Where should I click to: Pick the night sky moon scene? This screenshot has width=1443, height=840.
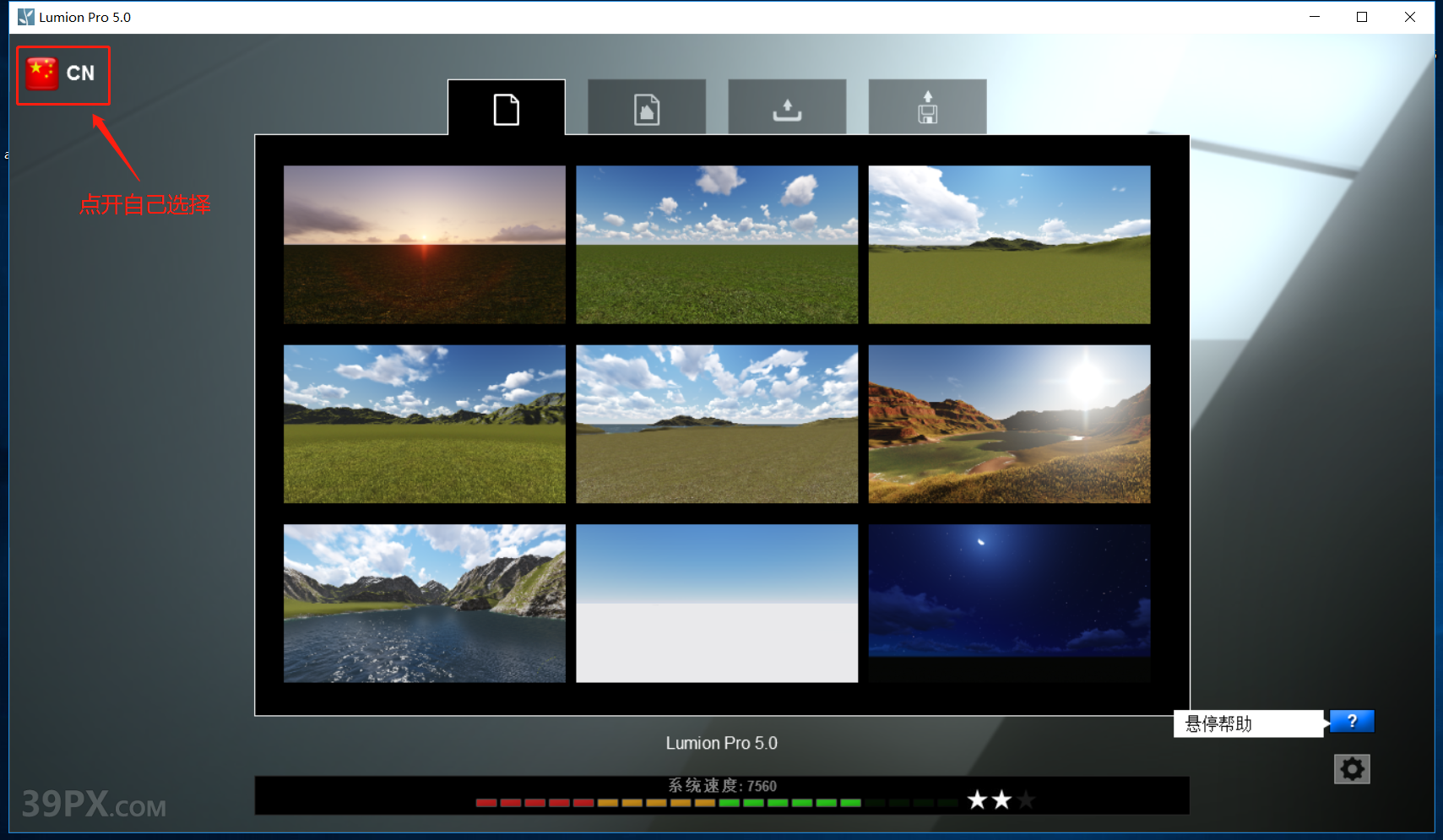[x=1009, y=603]
